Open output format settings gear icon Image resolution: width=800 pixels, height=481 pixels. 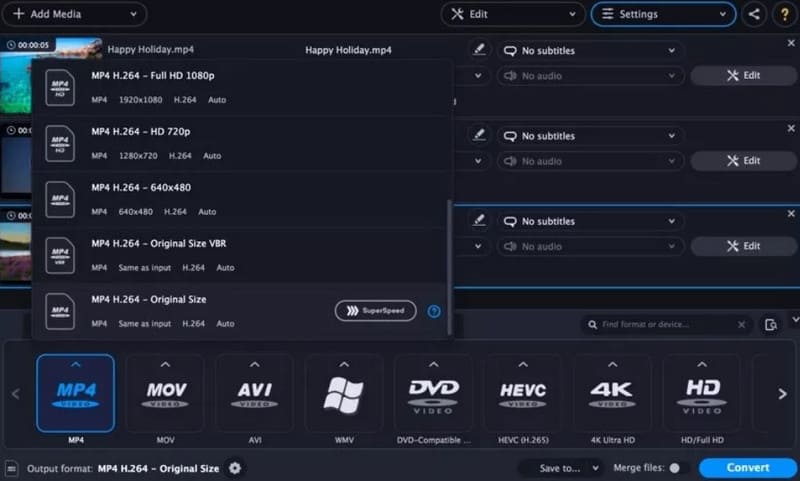(x=235, y=468)
